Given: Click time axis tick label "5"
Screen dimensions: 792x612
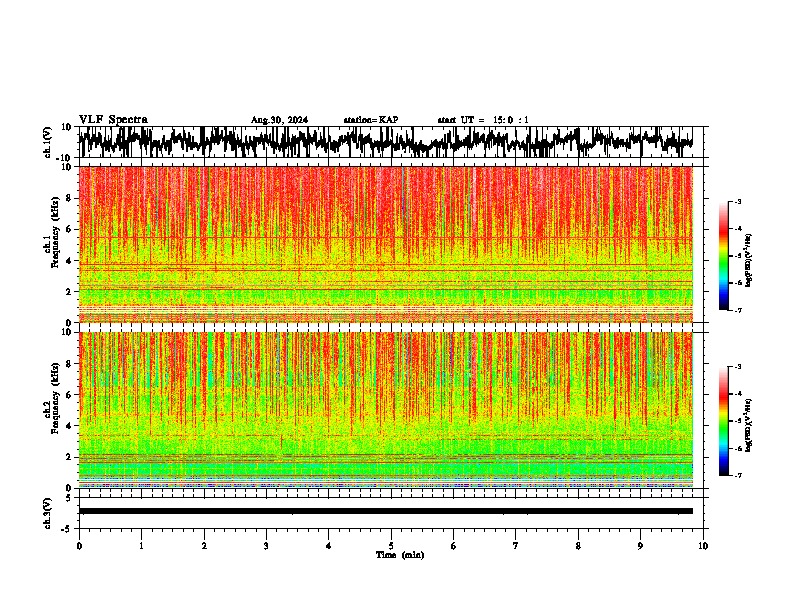Looking at the screenshot, I should [391, 546].
